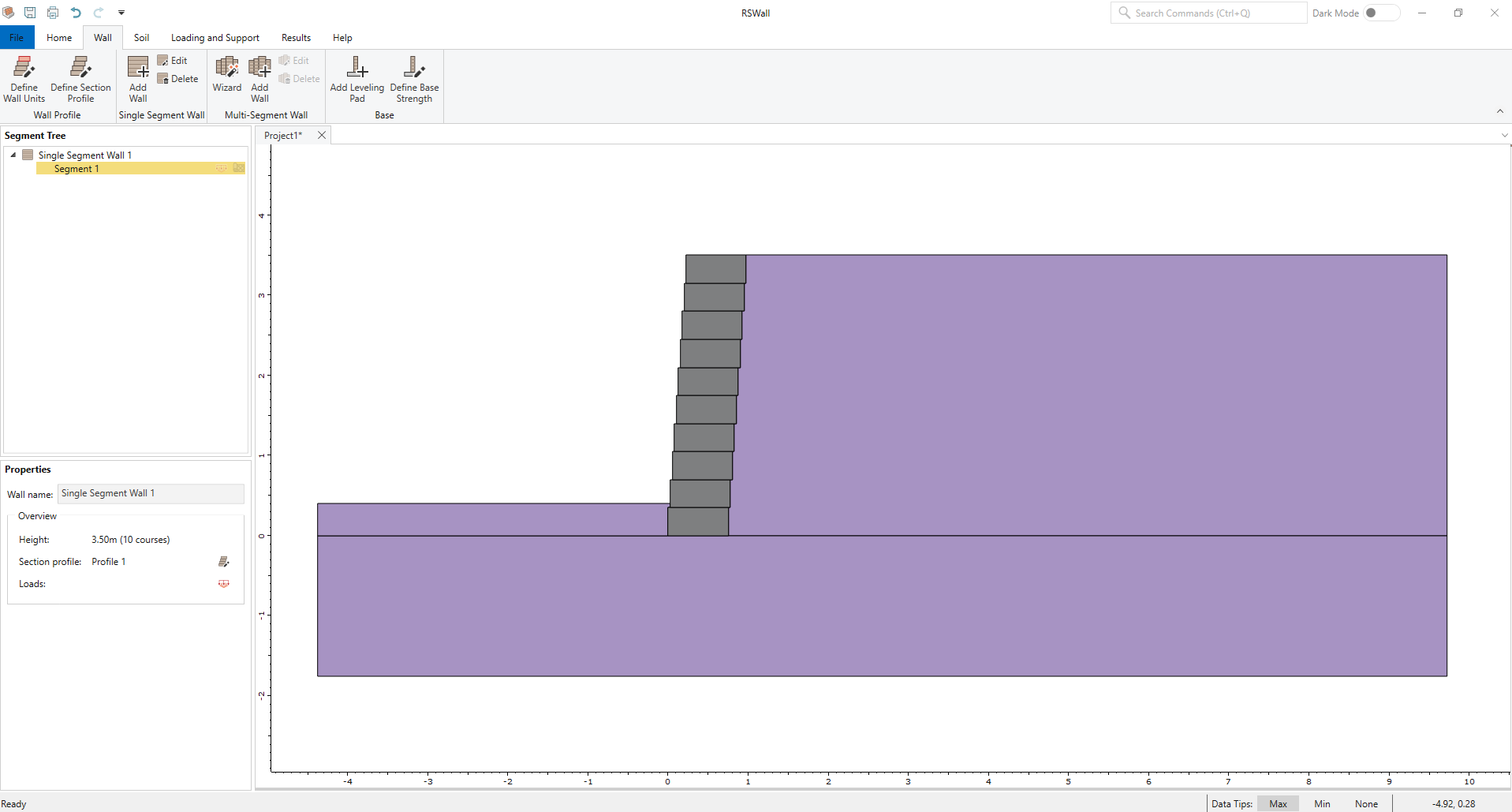This screenshot has width=1512, height=812.
Task: Print the project from quick access toolbar
Action: [53, 13]
